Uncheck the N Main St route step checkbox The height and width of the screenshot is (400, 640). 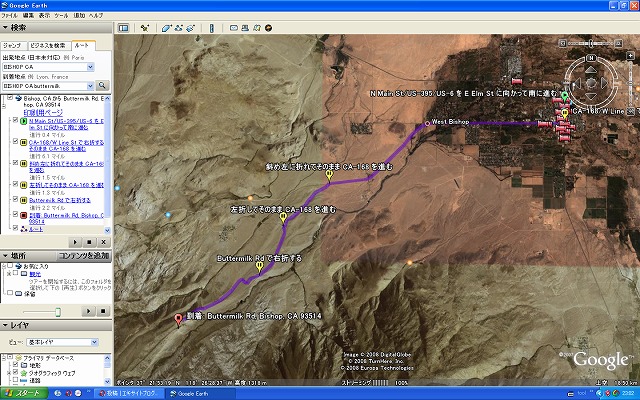16,120
